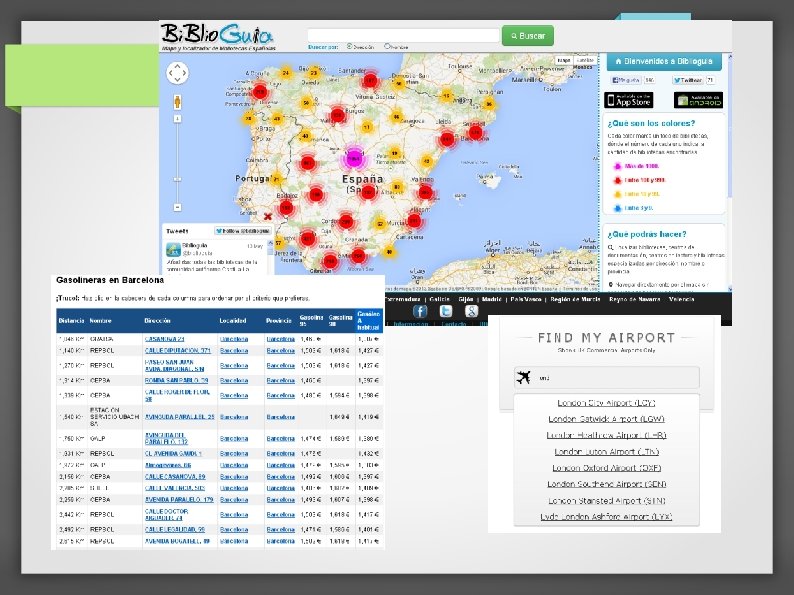This screenshot has width=794, height=595.
Task: Click the yellow cluster marker labeled 24
Action: (x=286, y=73)
